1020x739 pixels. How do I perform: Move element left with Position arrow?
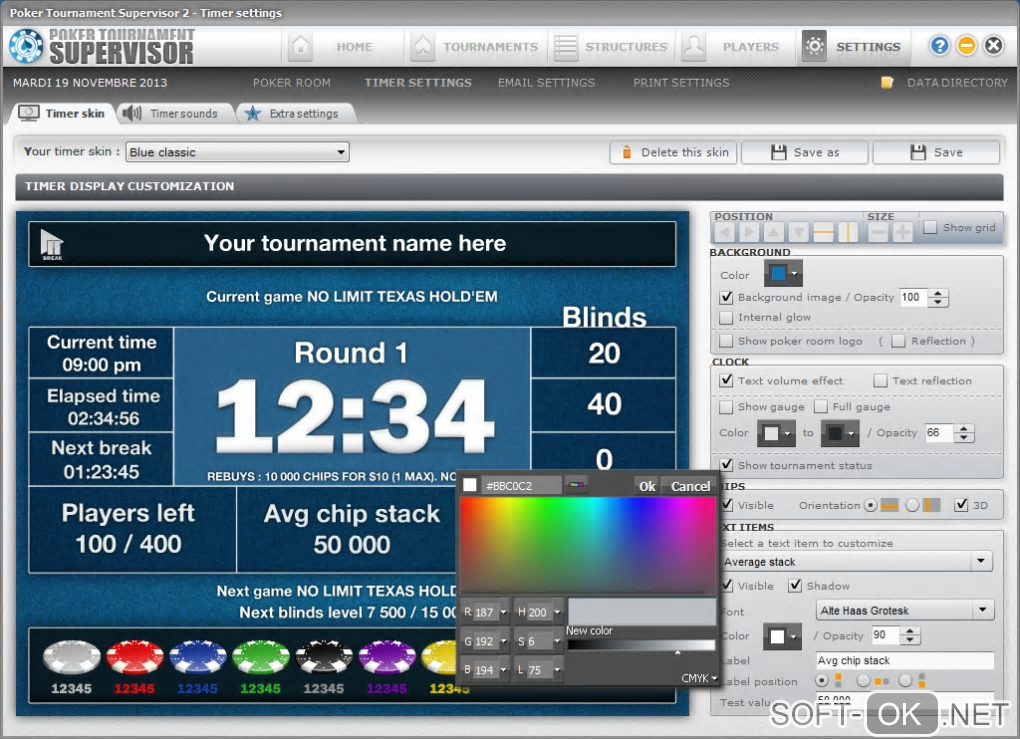pyautogui.click(x=725, y=232)
